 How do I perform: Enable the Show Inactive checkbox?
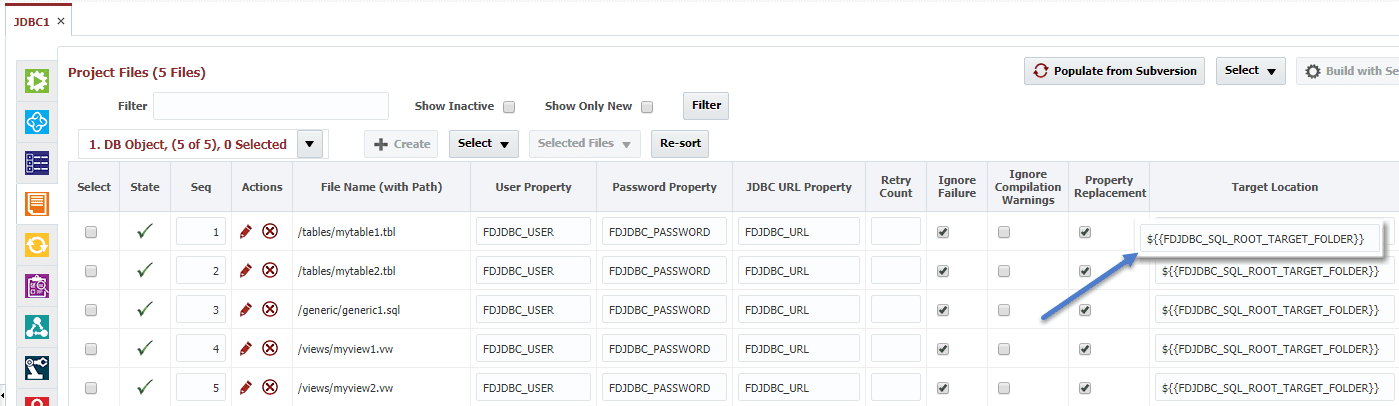point(508,107)
